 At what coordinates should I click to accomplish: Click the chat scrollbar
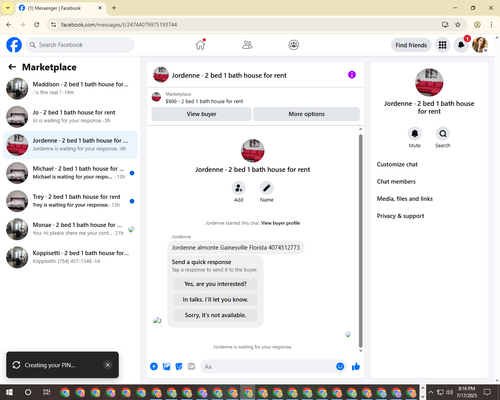pos(360,241)
